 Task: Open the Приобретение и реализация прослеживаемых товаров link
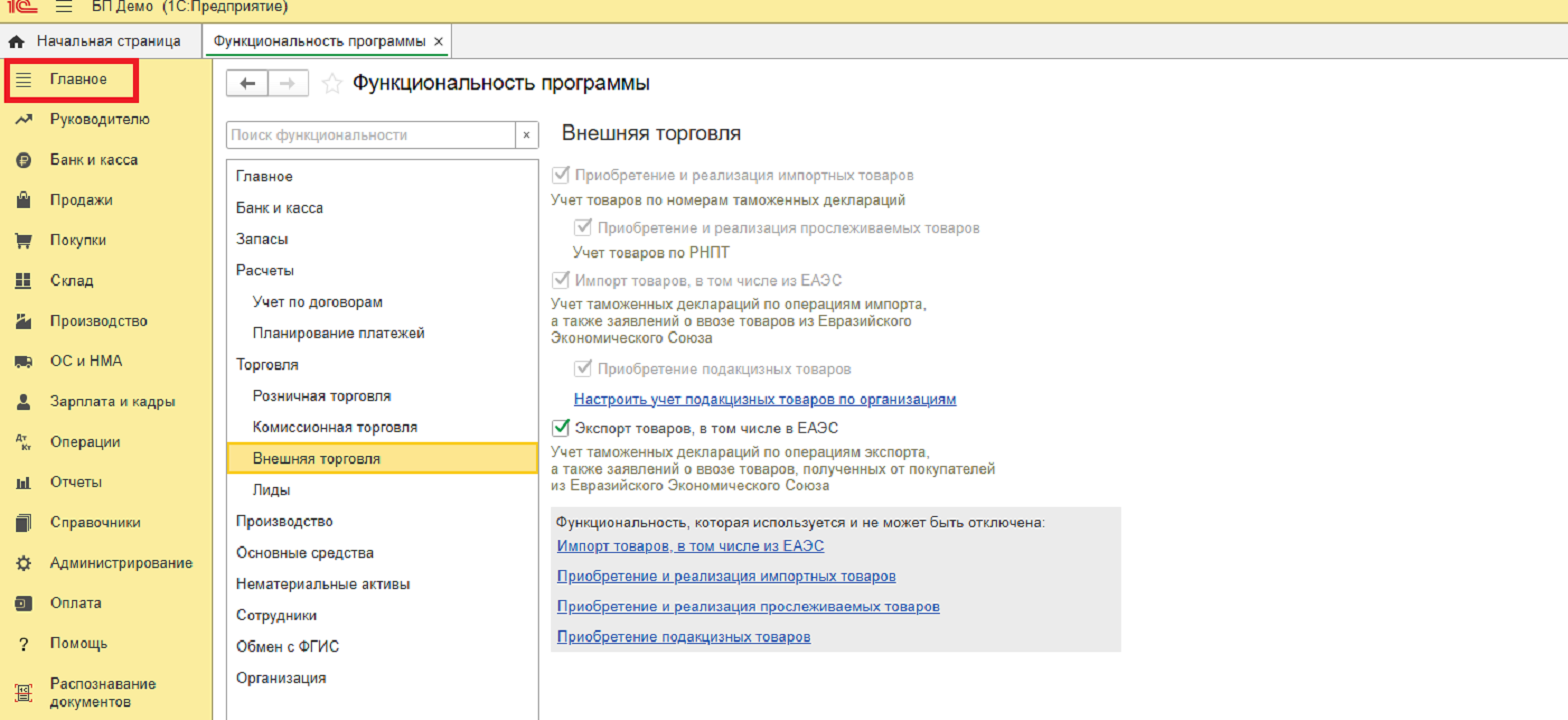pos(748,607)
